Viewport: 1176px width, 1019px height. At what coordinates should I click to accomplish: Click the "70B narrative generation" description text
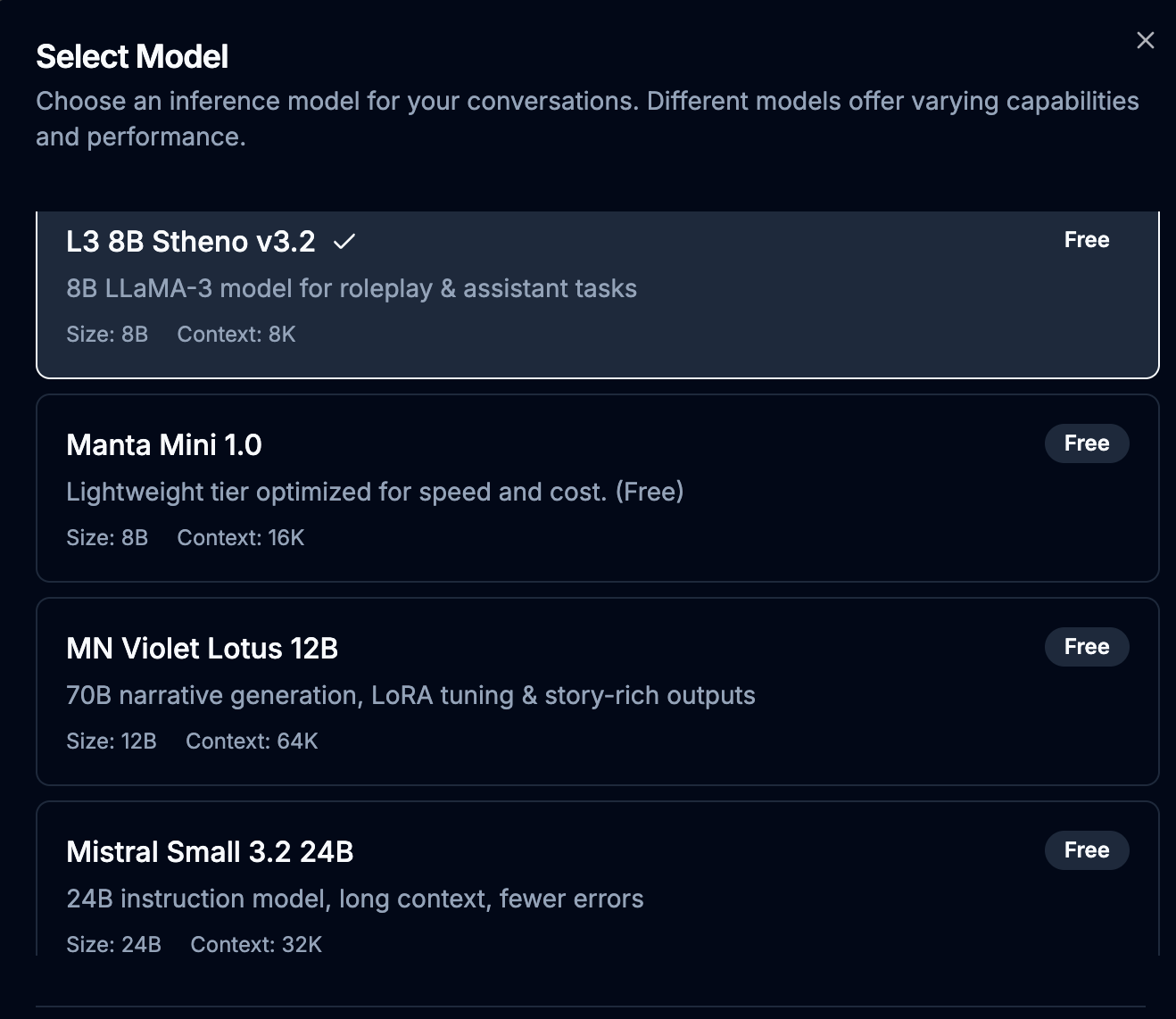[x=410, y=695]
